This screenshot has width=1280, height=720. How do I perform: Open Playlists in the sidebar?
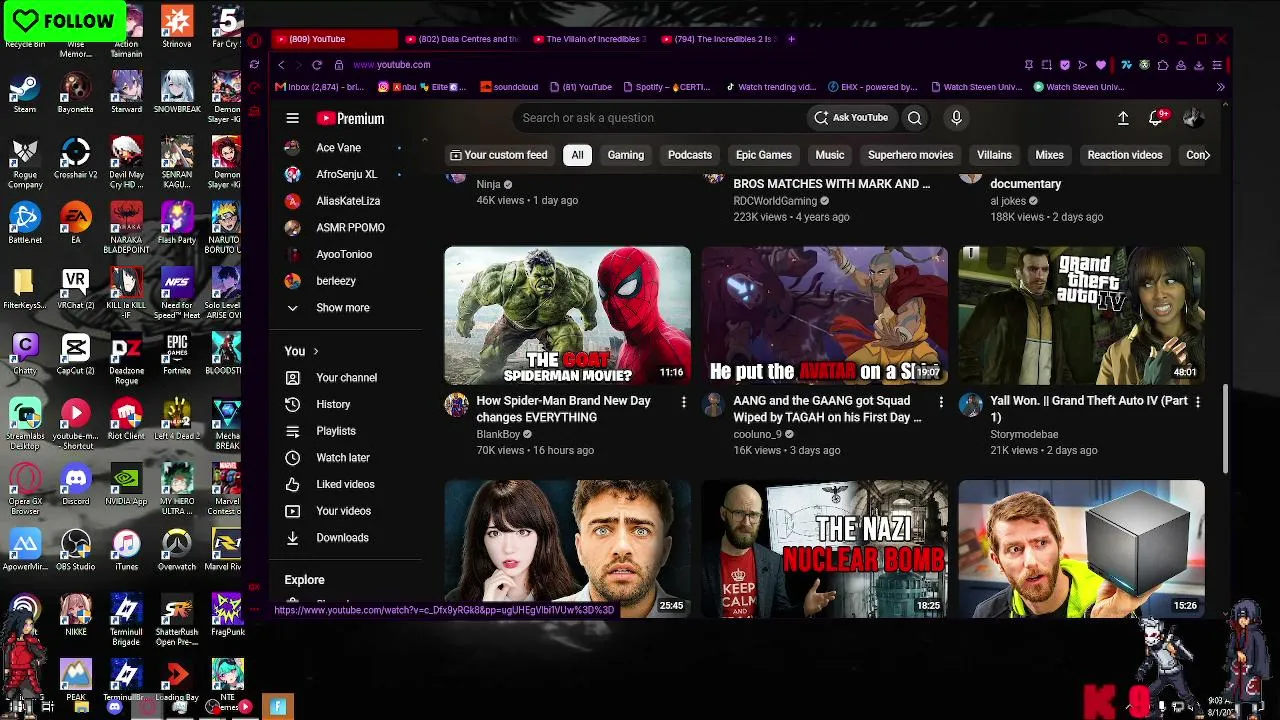click(336, 431)
